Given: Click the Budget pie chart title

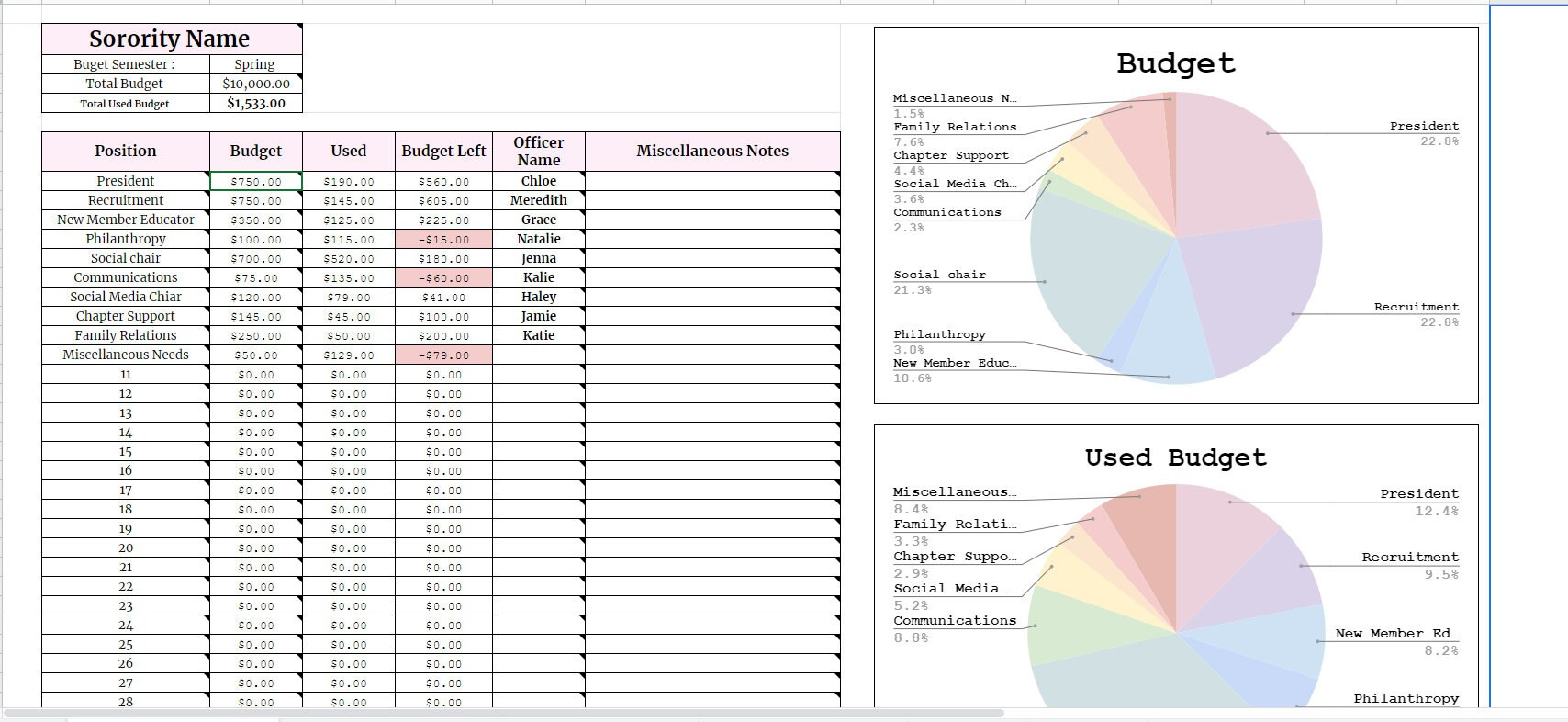Looking at the screenshot, I should coord(1176,63).
